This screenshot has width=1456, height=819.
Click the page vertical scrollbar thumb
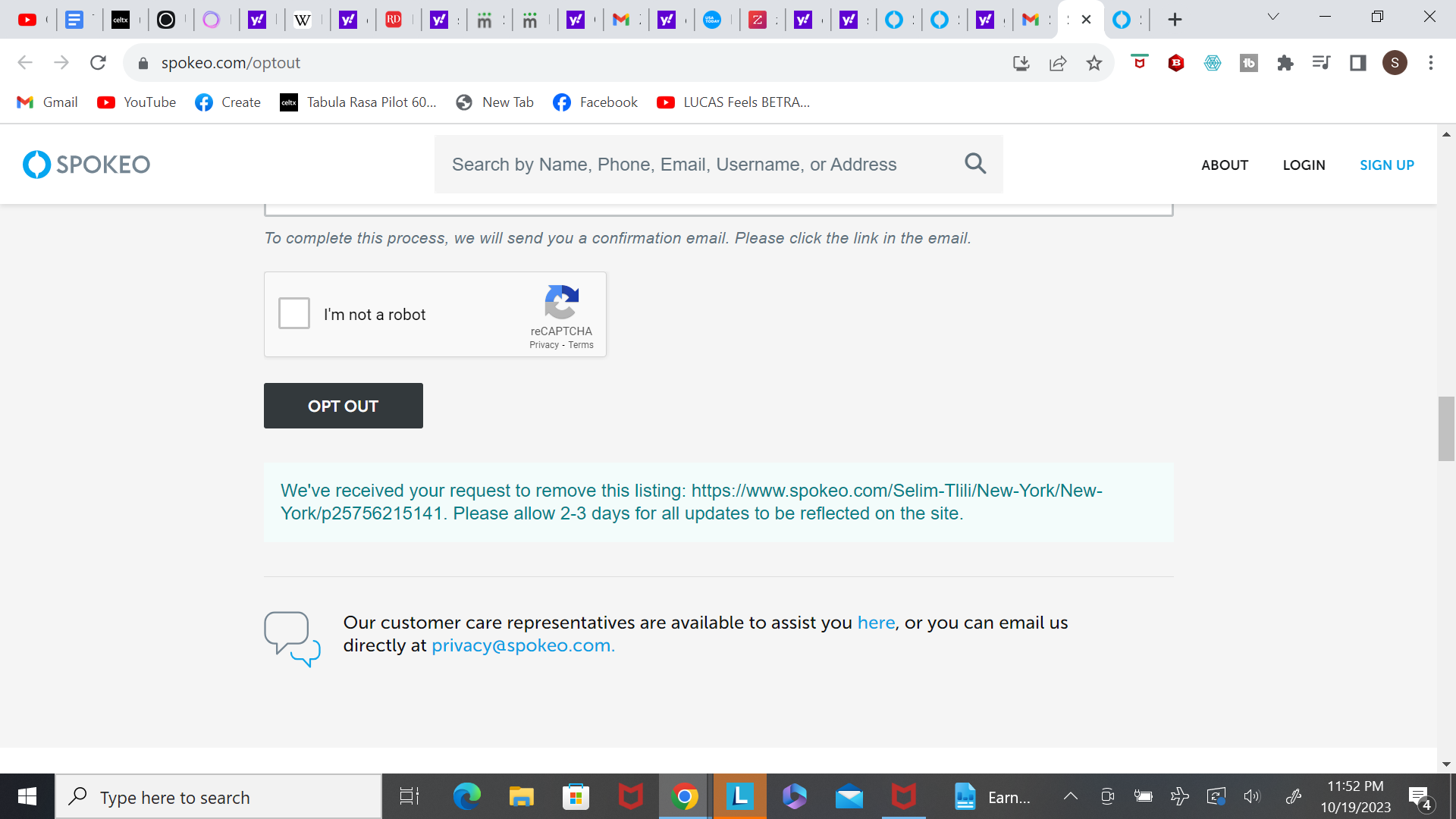[1446, 428]
